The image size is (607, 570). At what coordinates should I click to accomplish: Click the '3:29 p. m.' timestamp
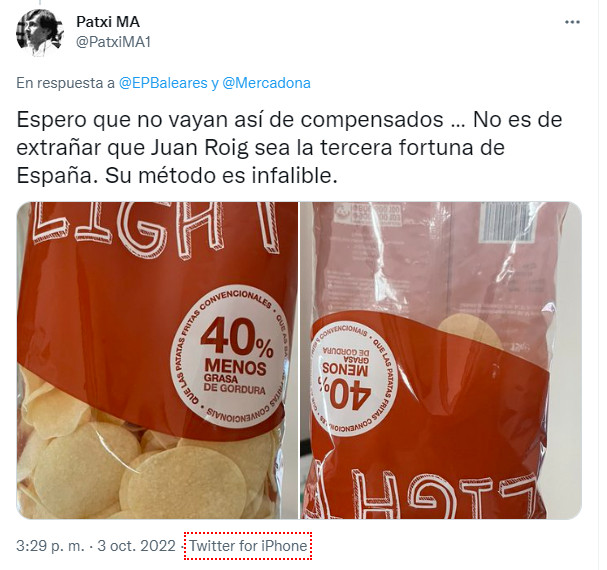[x=50, y=546]
